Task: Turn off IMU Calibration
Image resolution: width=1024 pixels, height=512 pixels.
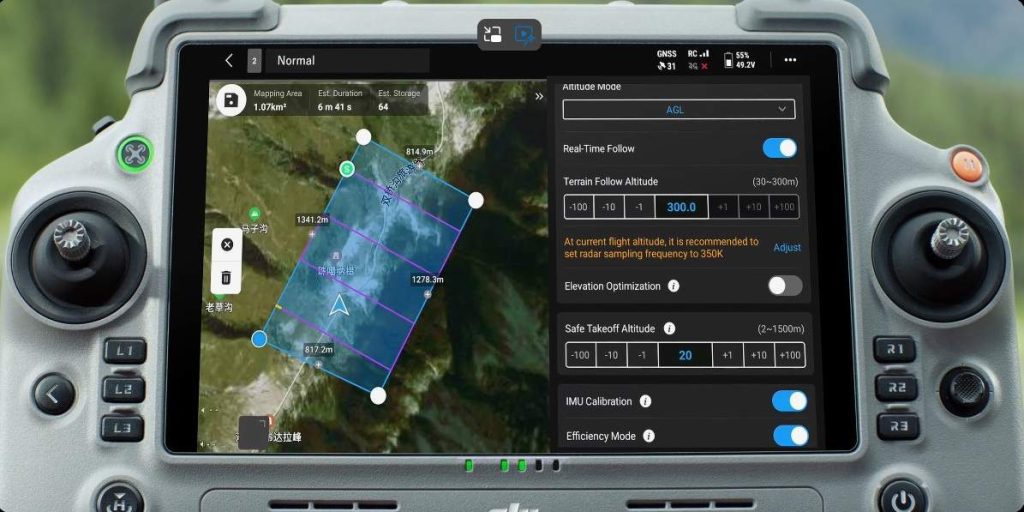Action: (789, 401)
